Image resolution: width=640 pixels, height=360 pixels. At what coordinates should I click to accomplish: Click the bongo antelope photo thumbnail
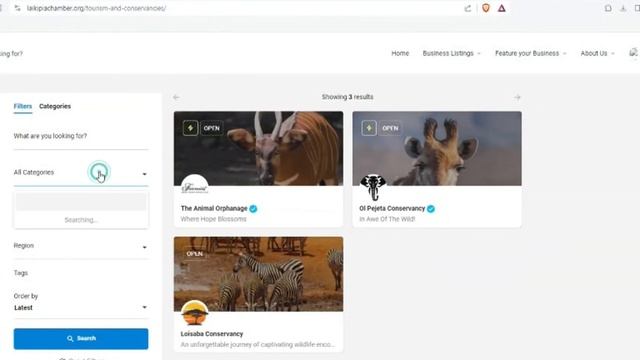258,148
